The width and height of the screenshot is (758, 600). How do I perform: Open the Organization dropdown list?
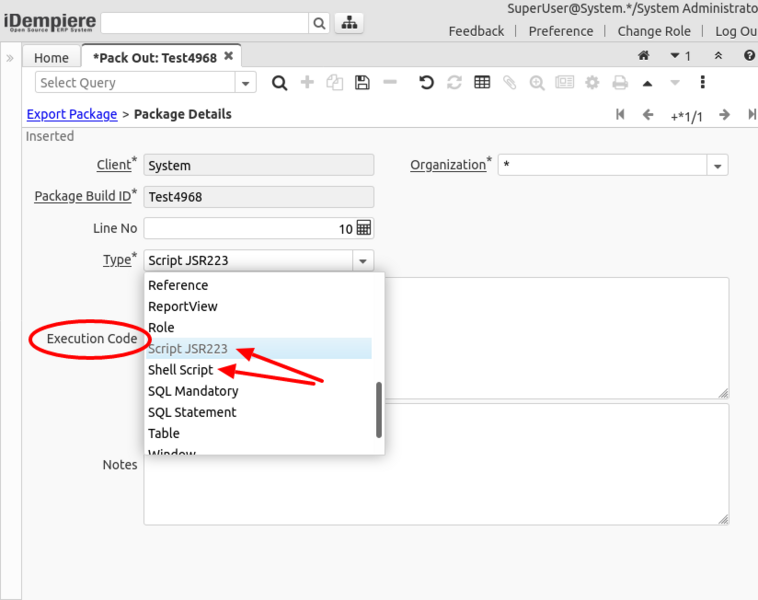(x=717, y=165)
